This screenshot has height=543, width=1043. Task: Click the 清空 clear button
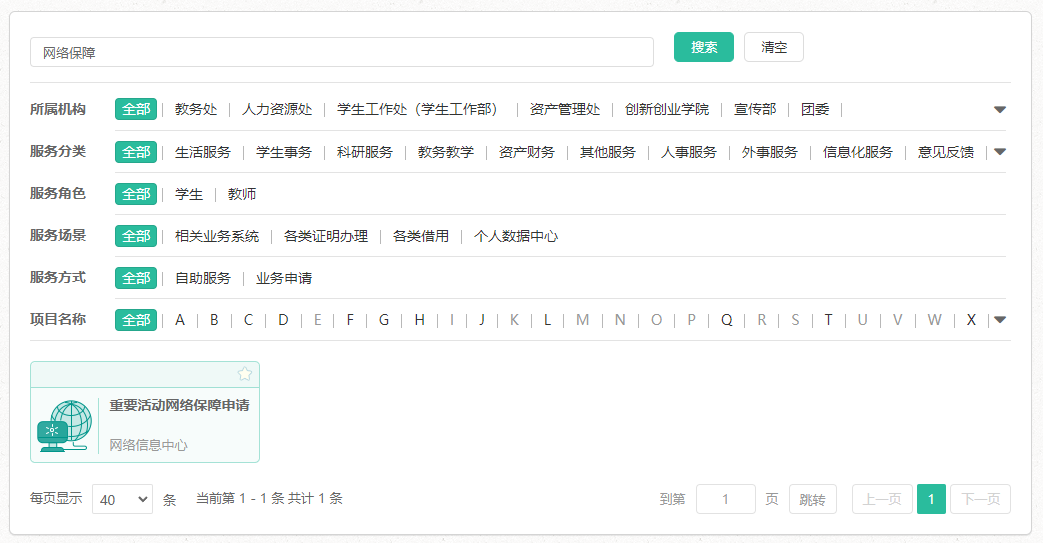(773, 47)
